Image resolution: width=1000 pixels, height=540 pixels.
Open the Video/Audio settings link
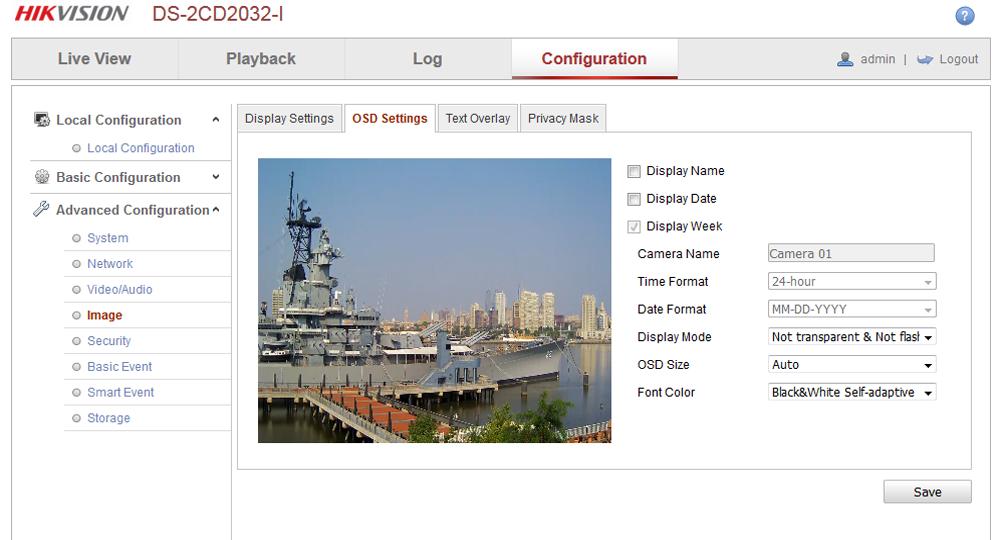120,289
